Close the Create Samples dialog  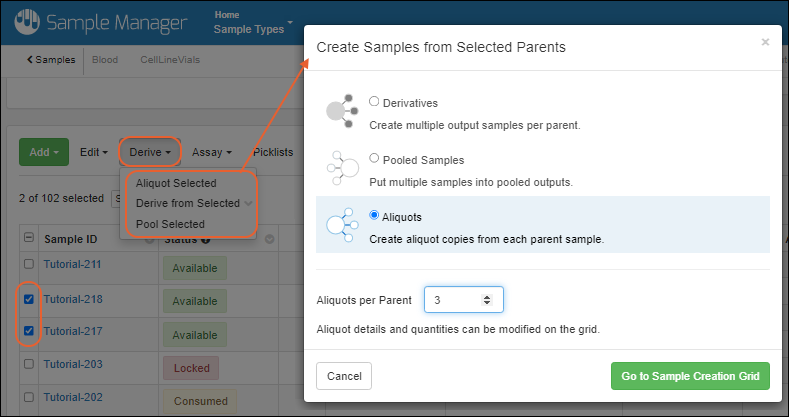[765, 42]
